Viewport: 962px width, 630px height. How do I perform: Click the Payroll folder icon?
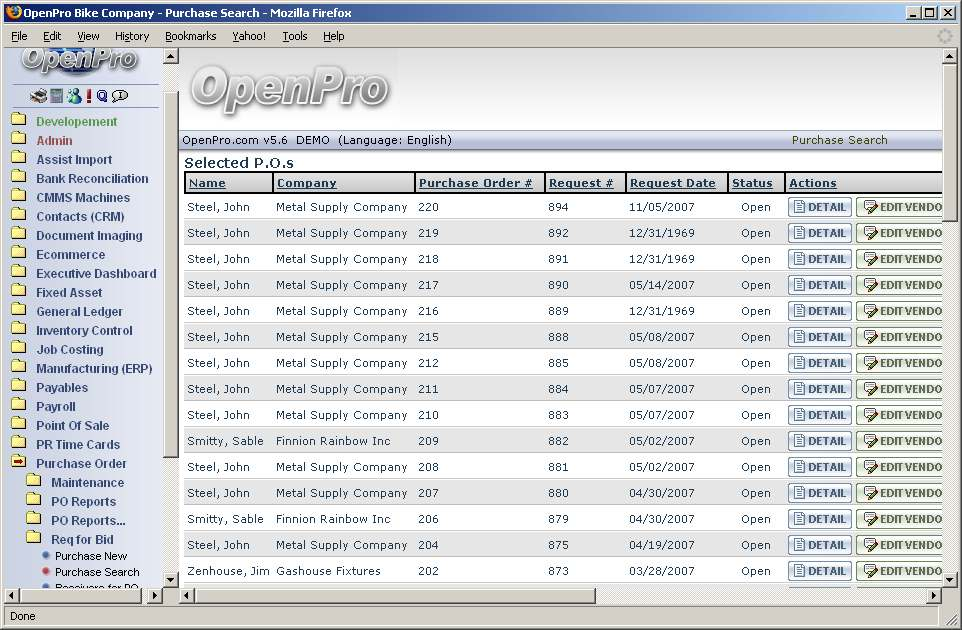18,406
